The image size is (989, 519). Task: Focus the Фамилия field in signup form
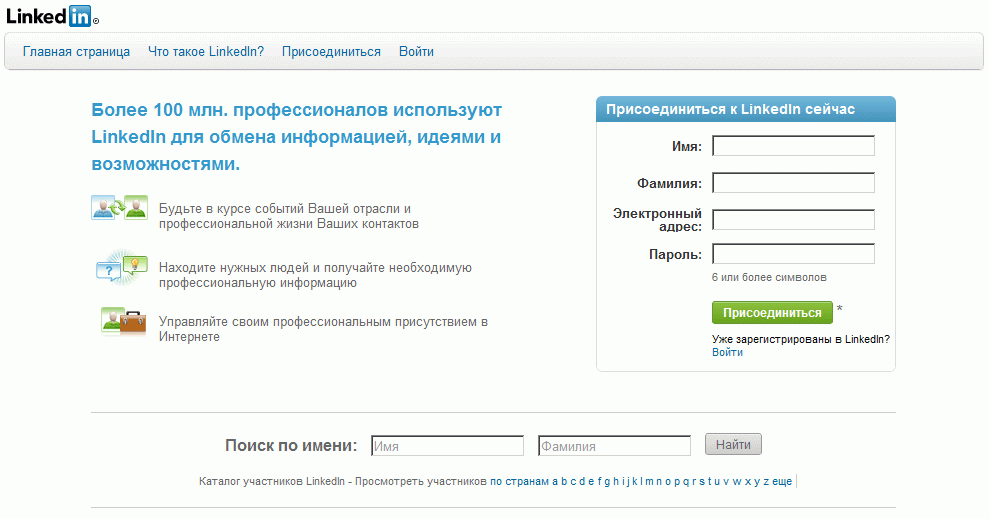pos(793,183)
